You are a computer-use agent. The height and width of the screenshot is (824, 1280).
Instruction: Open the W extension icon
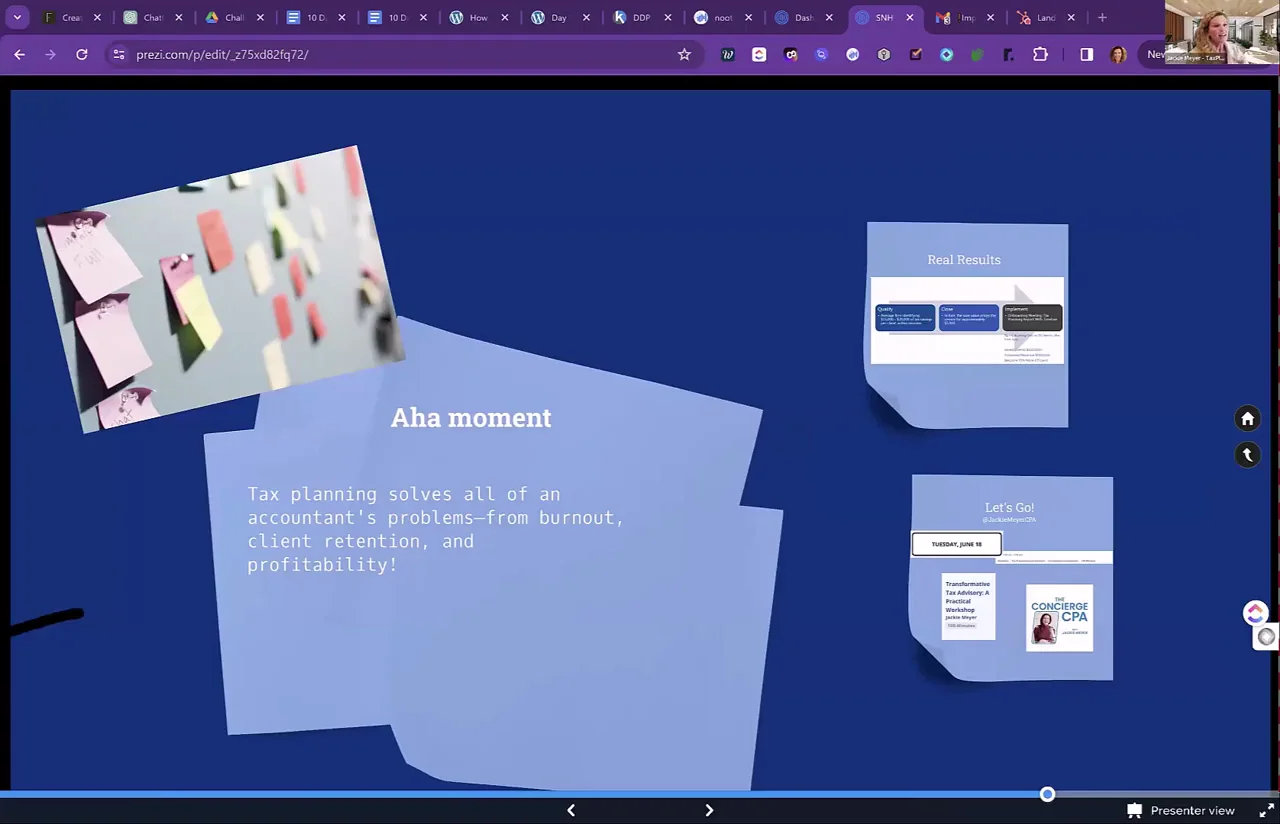(727, 55)
